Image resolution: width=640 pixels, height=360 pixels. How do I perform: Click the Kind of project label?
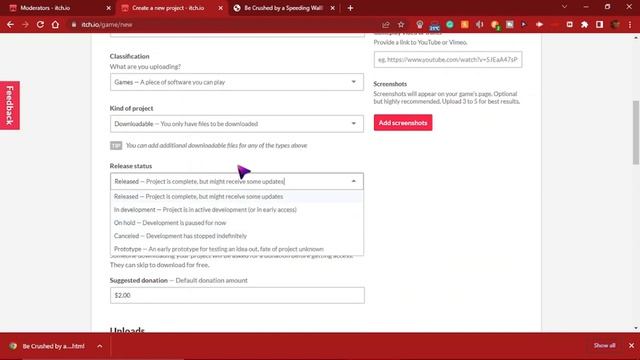[131, 108]
